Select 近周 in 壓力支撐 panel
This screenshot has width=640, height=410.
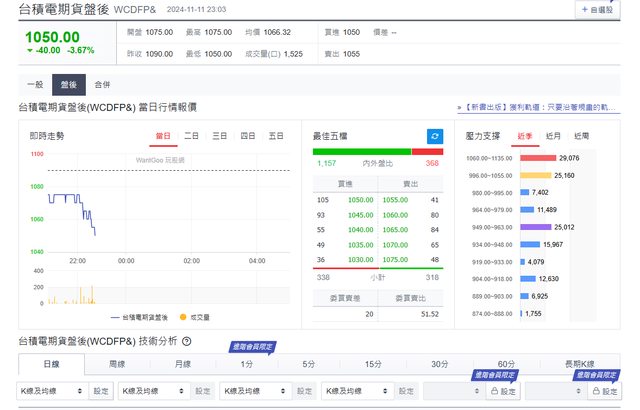click(x=582, y=135)
